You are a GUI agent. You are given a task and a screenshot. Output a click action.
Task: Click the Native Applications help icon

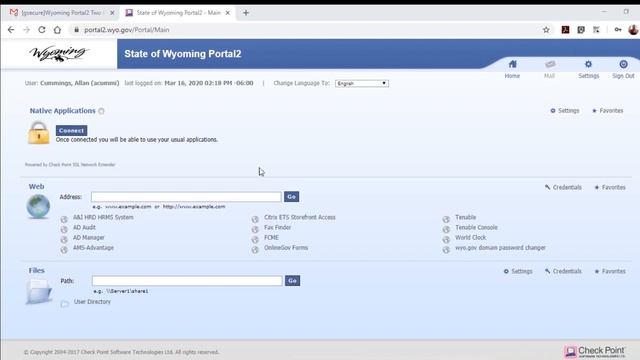pos(101,111)
